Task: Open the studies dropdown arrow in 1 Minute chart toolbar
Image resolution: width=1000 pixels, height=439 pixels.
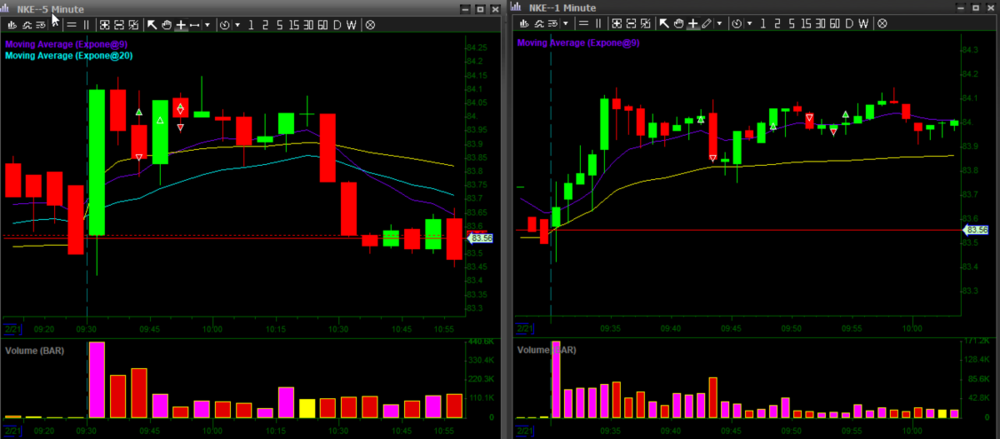Action: [x=566, y=24]
